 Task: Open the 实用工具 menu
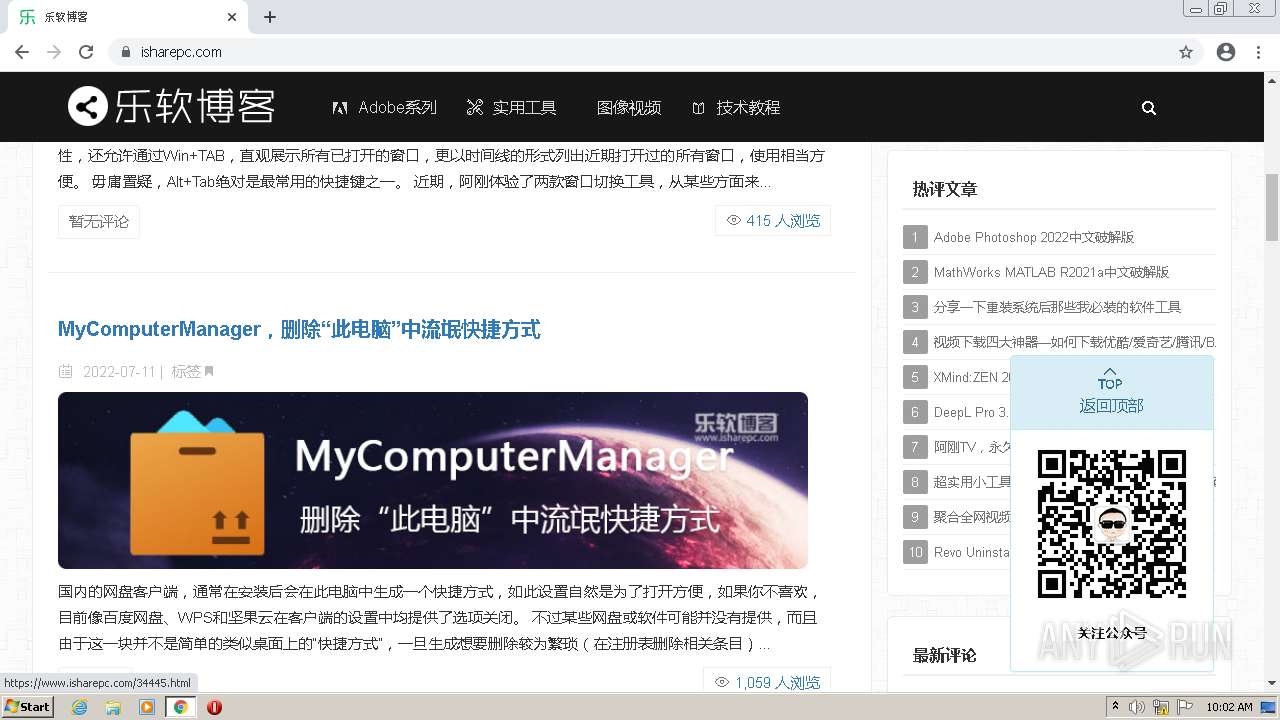512,108
